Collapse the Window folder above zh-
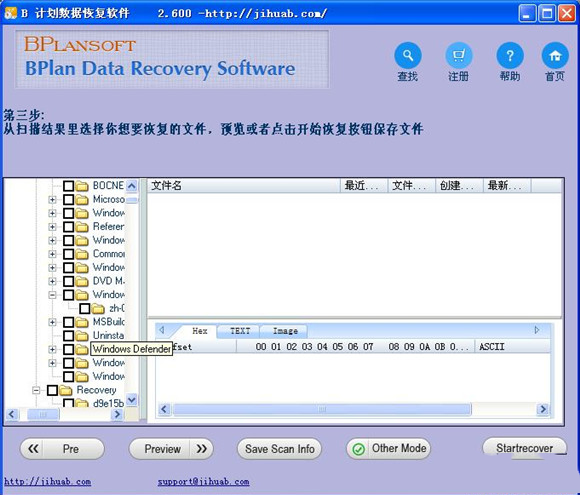This screenshot has height=495, width=580. click(x=52, y=295)
